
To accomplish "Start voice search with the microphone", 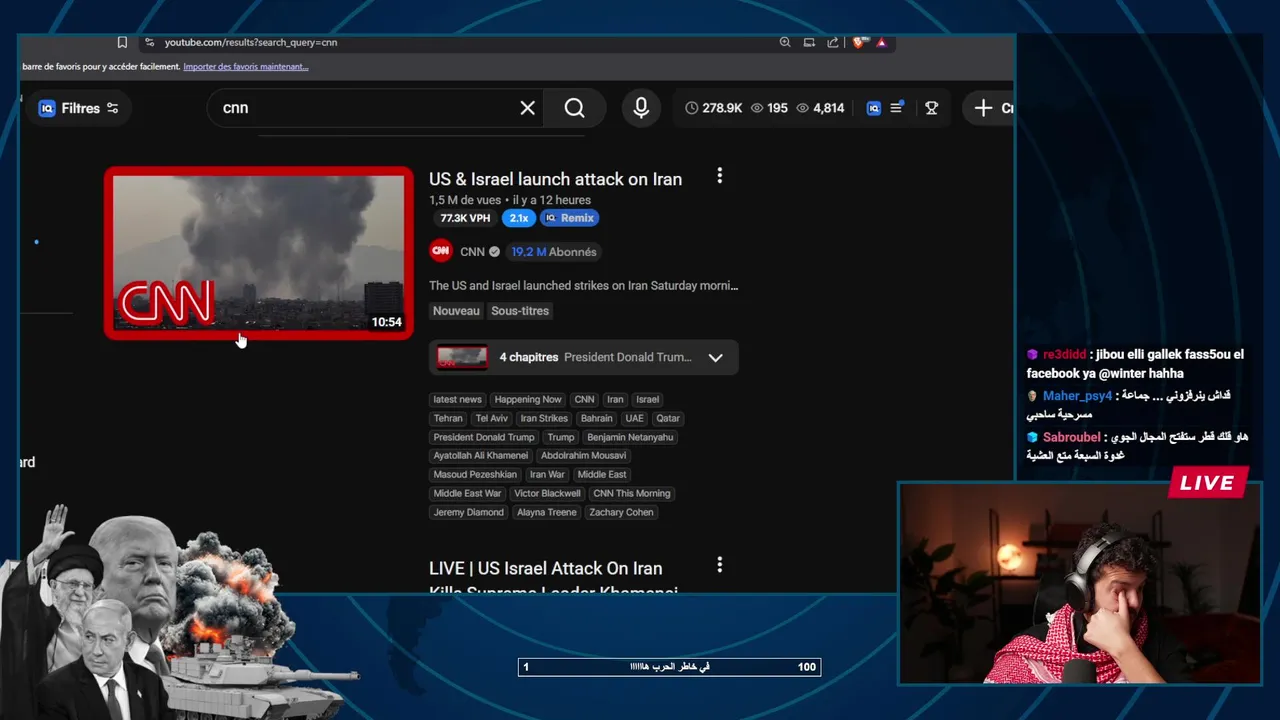I will click(x=642, y=108).
